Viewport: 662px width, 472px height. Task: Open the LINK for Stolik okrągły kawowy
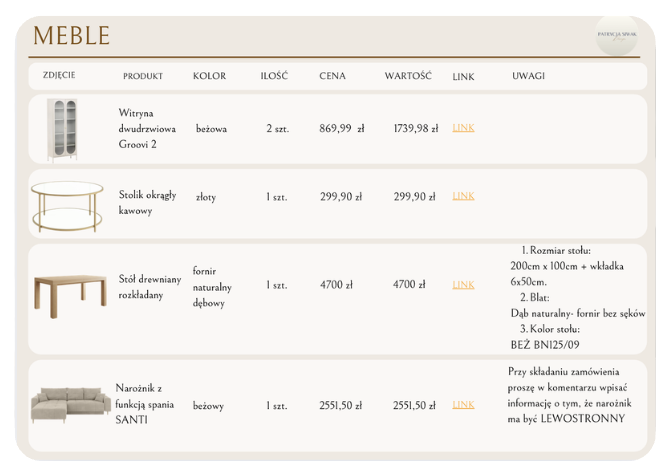coord(463,196)
